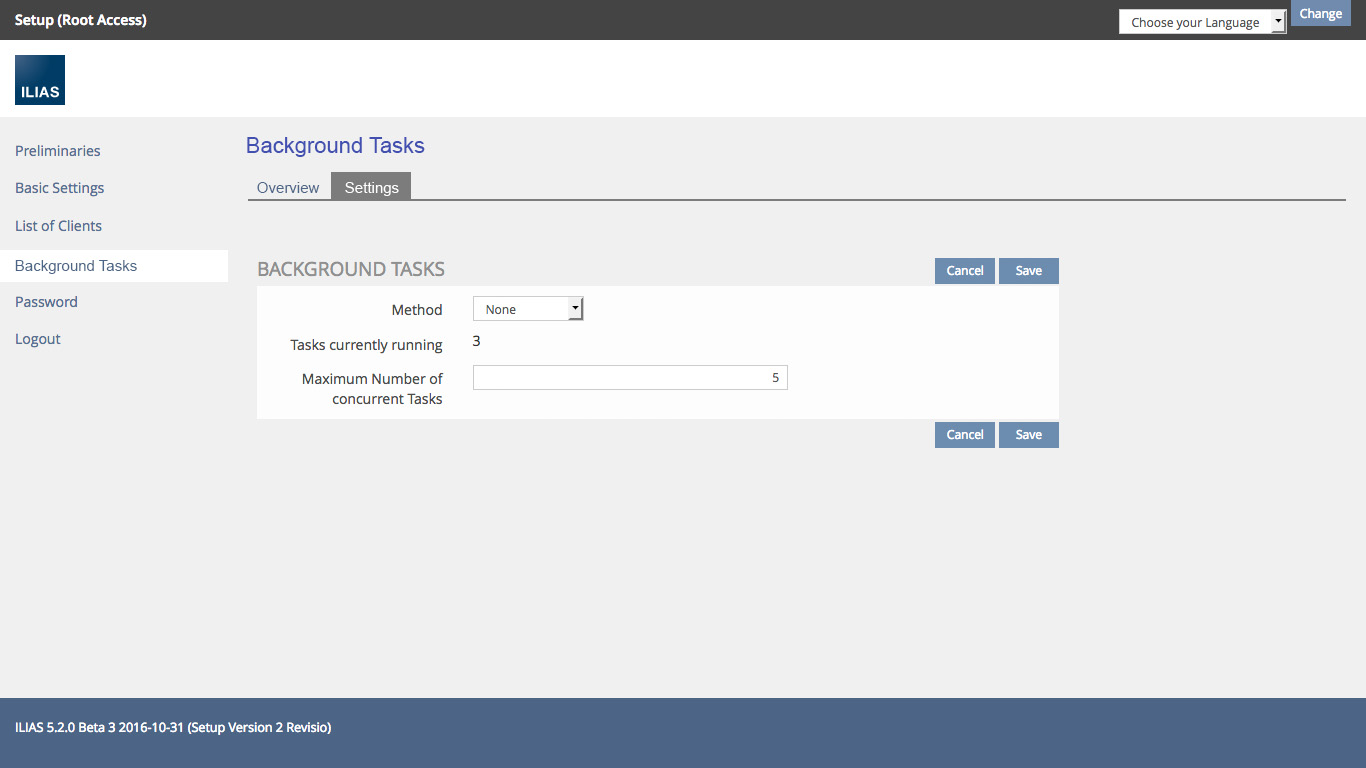1366x768 pixels.
Task: Go to Preliminaries in the sidebar
Action: click(58, 151)
